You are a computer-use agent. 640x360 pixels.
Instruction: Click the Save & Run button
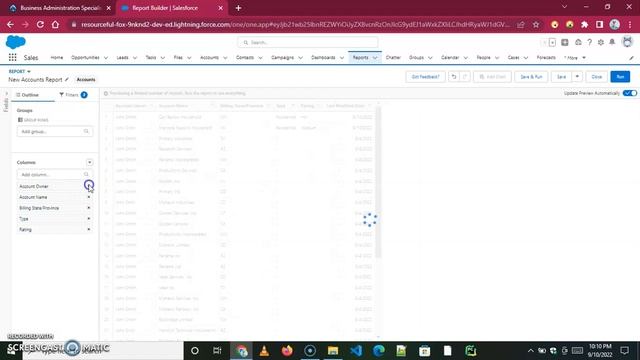[x=531, y=77]
